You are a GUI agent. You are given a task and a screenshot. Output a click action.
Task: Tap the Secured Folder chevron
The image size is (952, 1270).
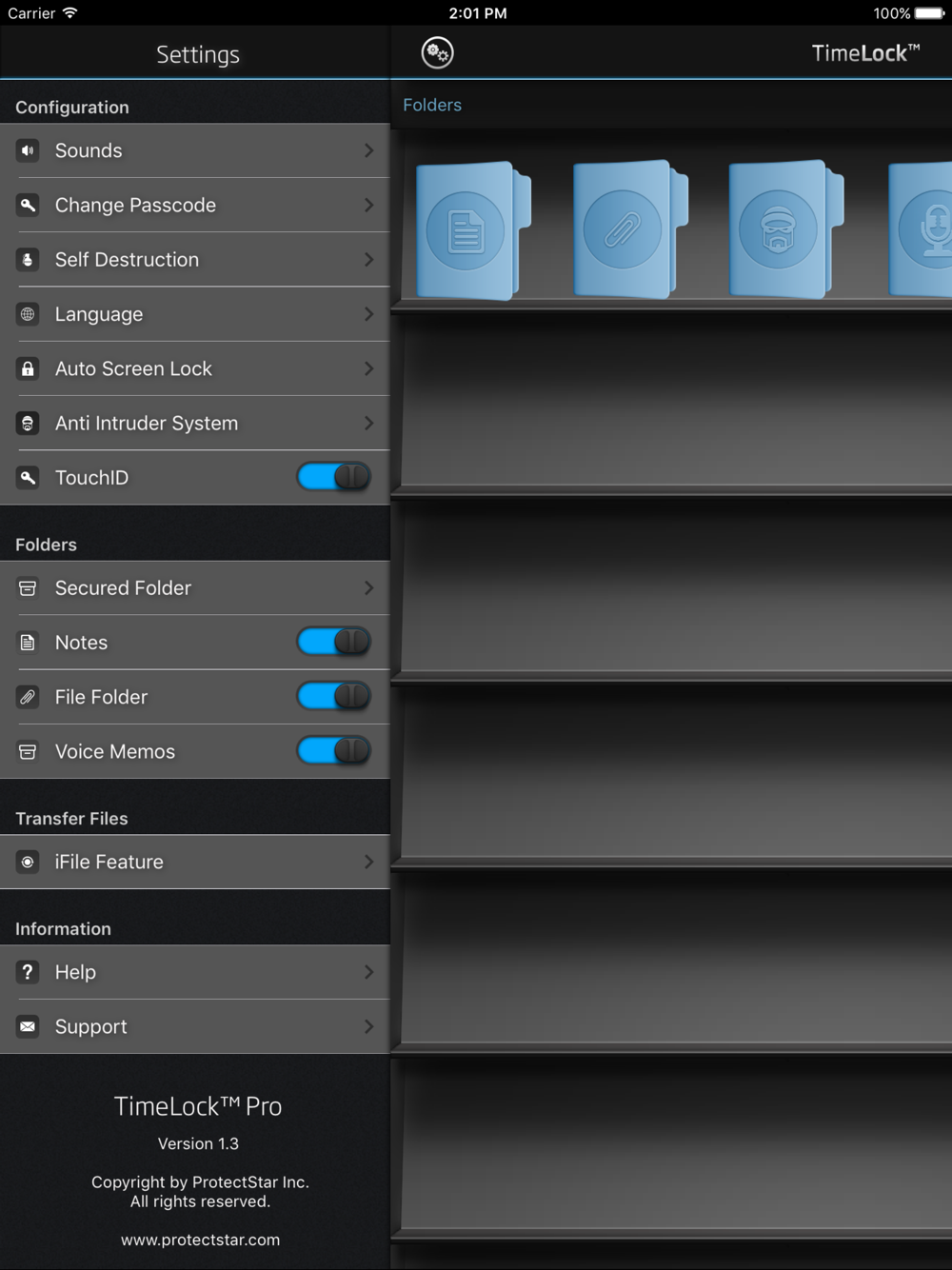[368, 588]
